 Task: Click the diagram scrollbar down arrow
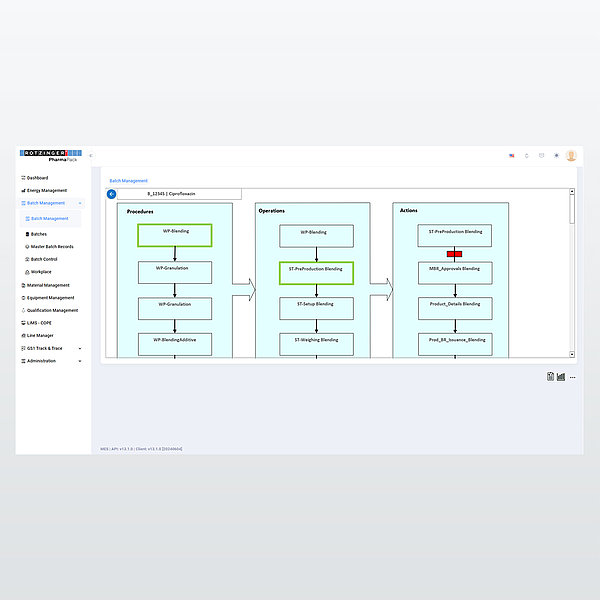[x=572, y=354]
